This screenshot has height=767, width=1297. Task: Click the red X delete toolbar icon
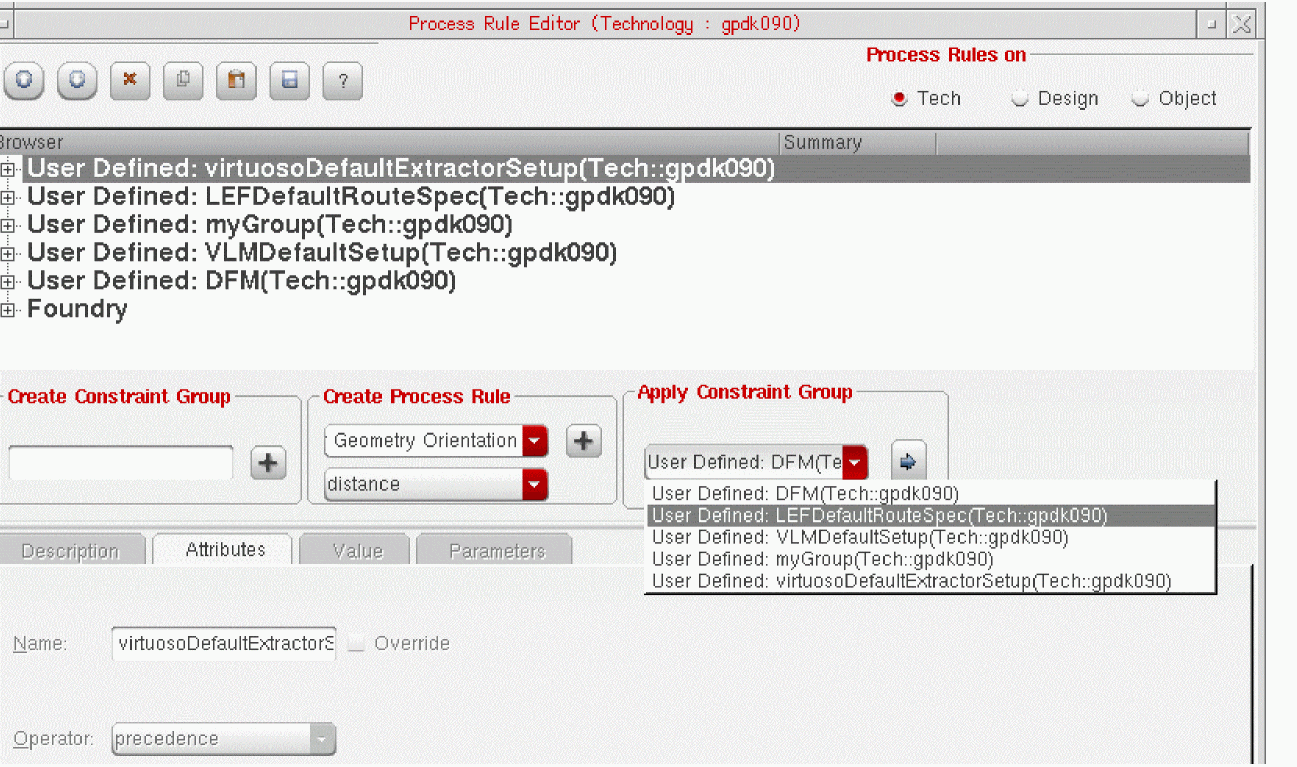point(130,81)
